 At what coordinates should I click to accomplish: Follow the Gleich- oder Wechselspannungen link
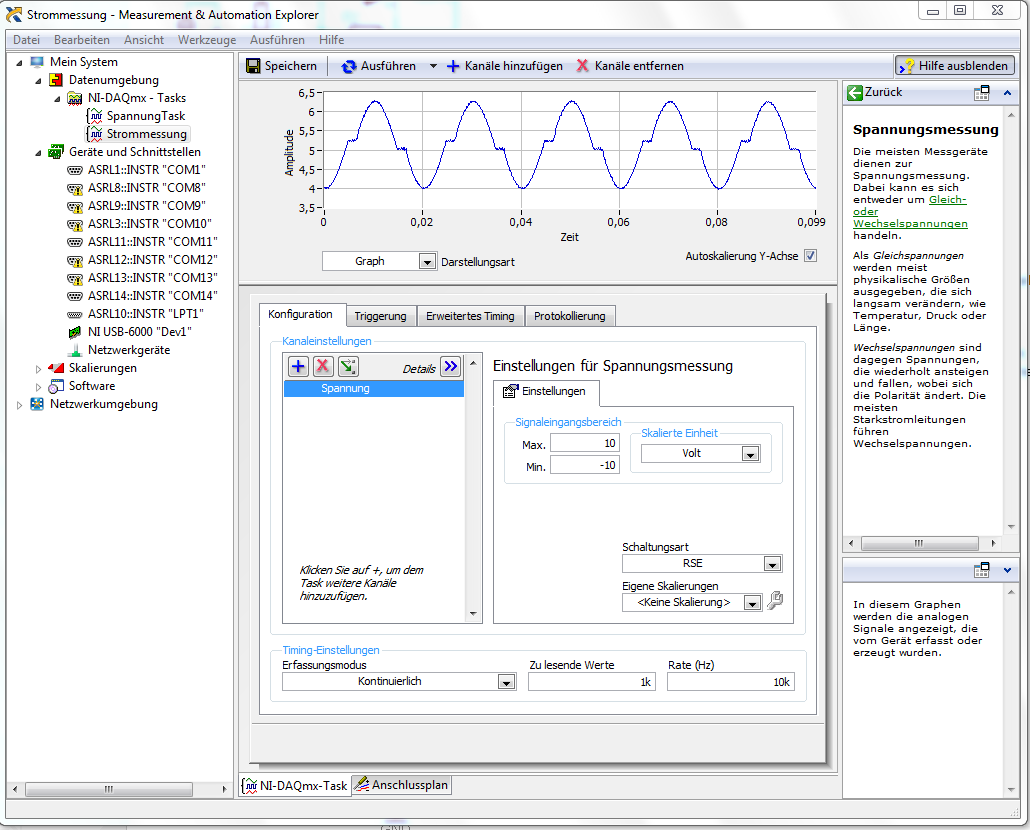click(x=910, y=211)
